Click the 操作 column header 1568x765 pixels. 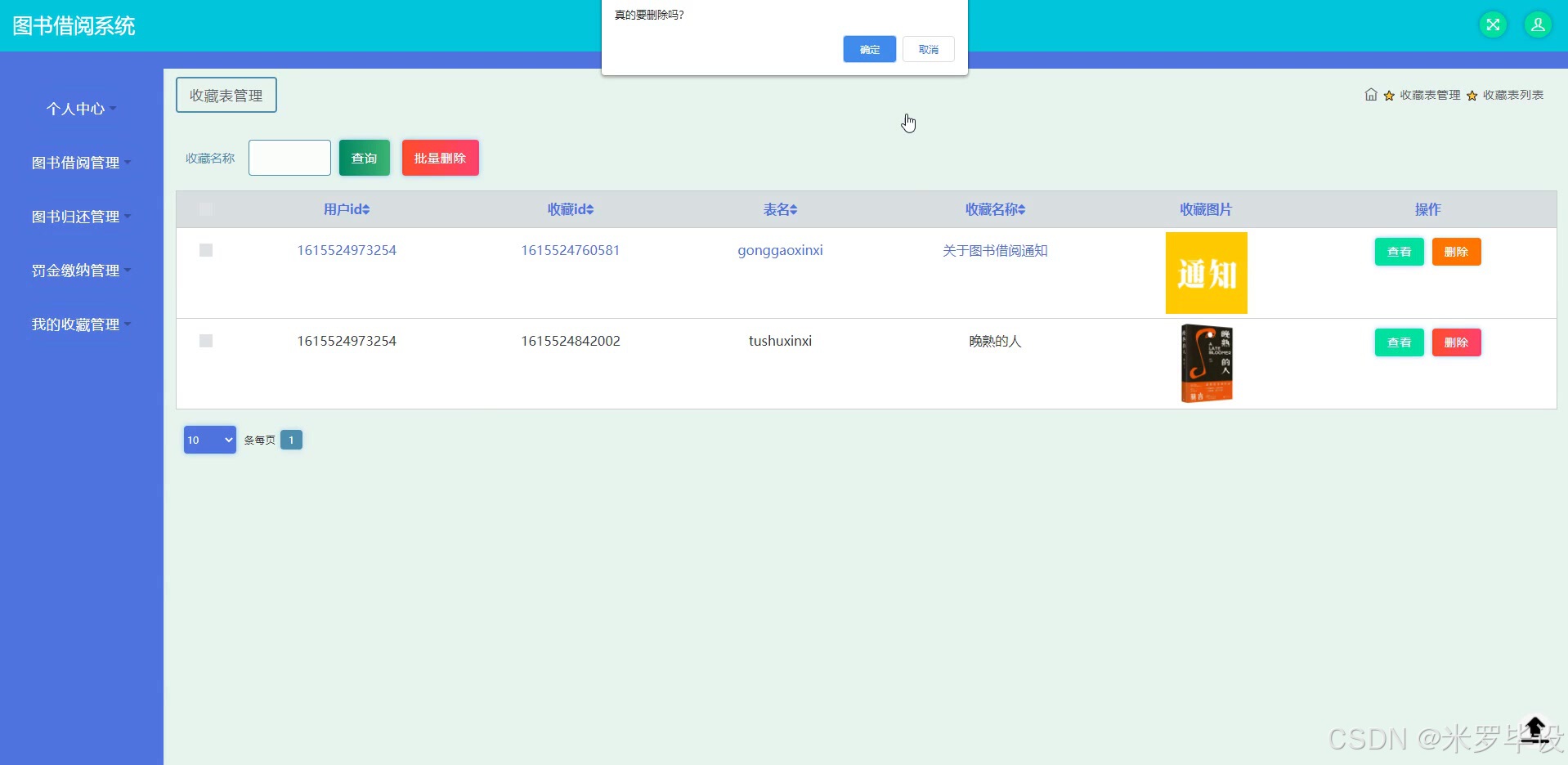pyautogui.click(x=1428, y=209)
